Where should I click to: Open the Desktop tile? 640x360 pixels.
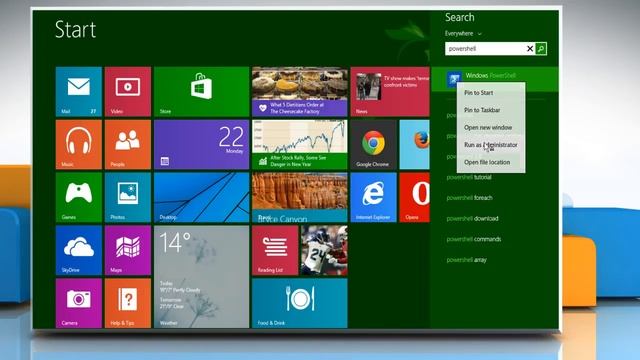click(x=202, y=198)
